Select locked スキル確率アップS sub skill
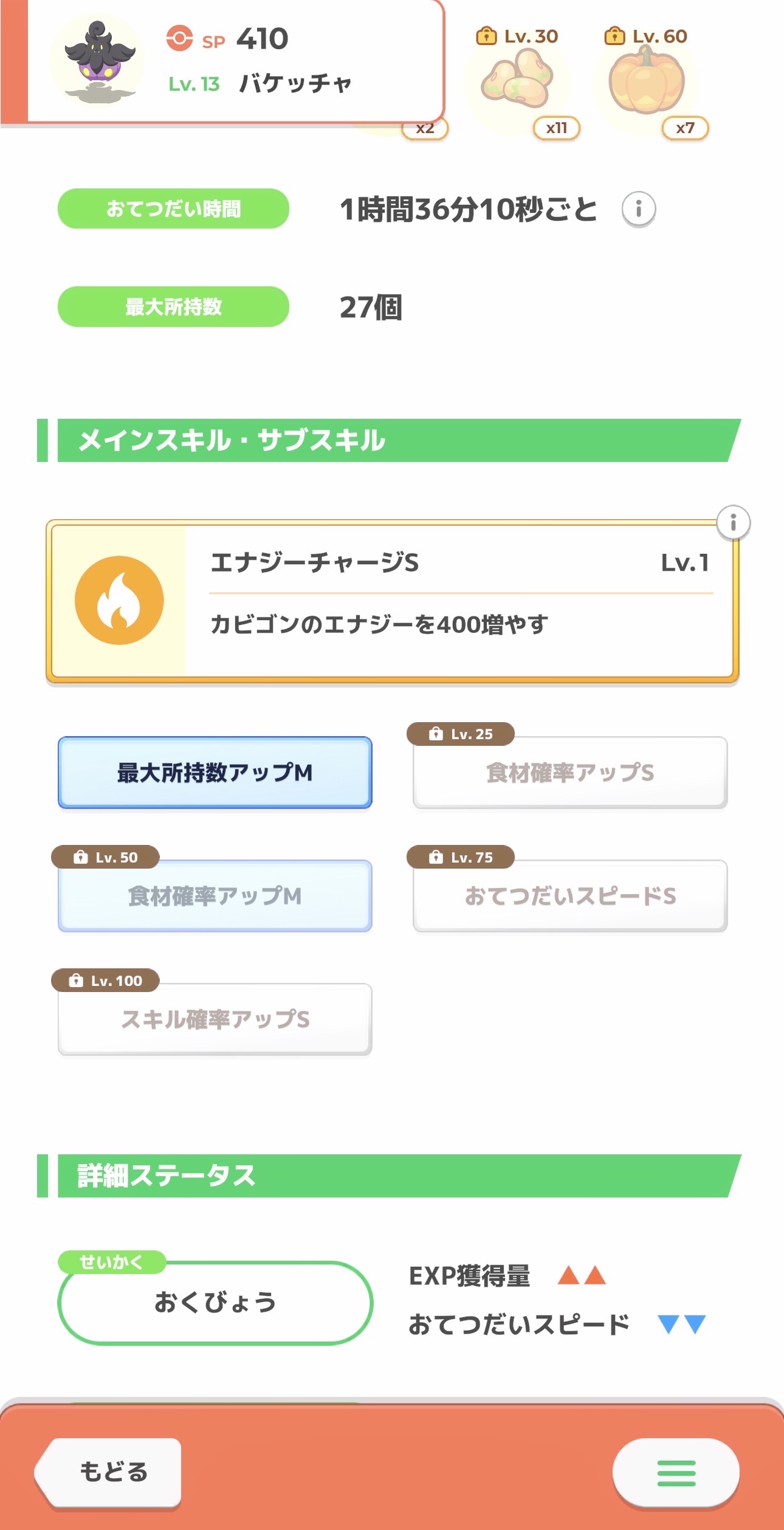This screenshot has height=1530, width=784. (x=215, y=1019)
